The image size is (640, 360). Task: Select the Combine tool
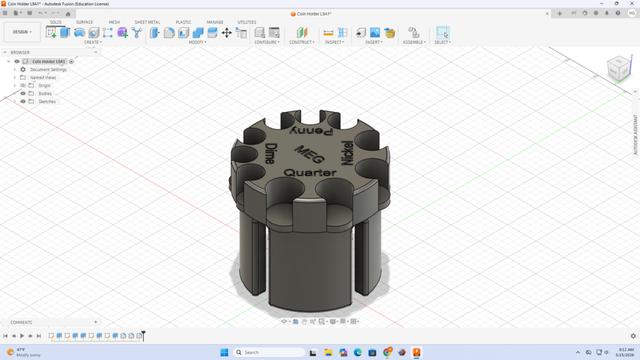click(198, 32)
